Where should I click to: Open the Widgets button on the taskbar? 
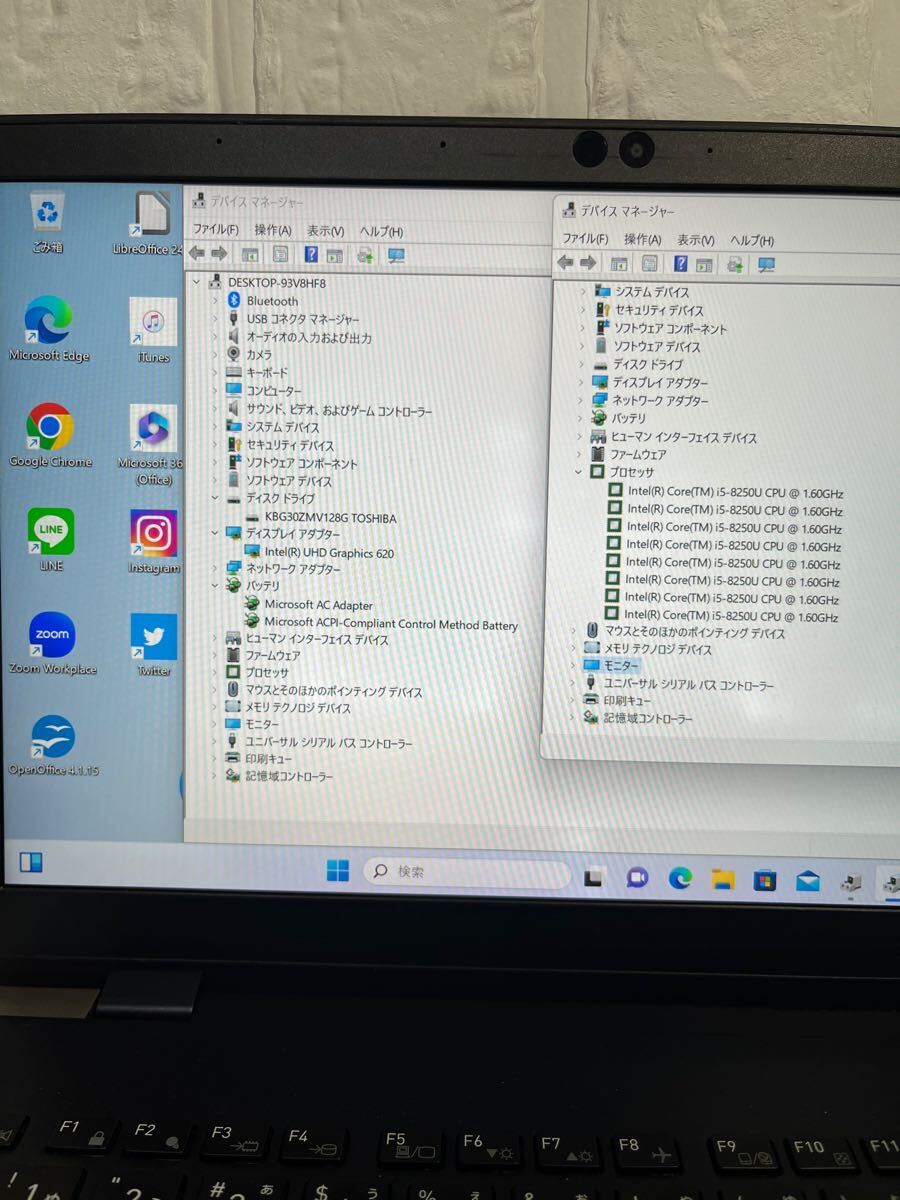[x=31, y=862]
